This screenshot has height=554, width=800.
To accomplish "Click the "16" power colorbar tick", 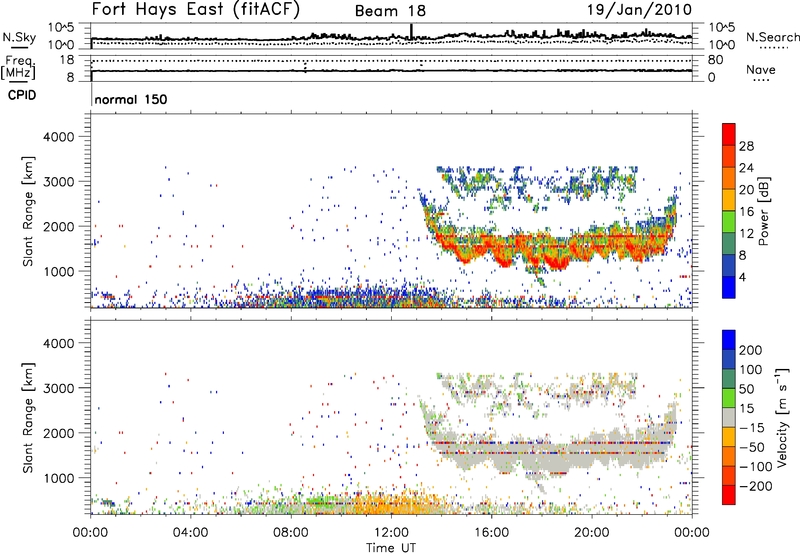I will (746, 212).
